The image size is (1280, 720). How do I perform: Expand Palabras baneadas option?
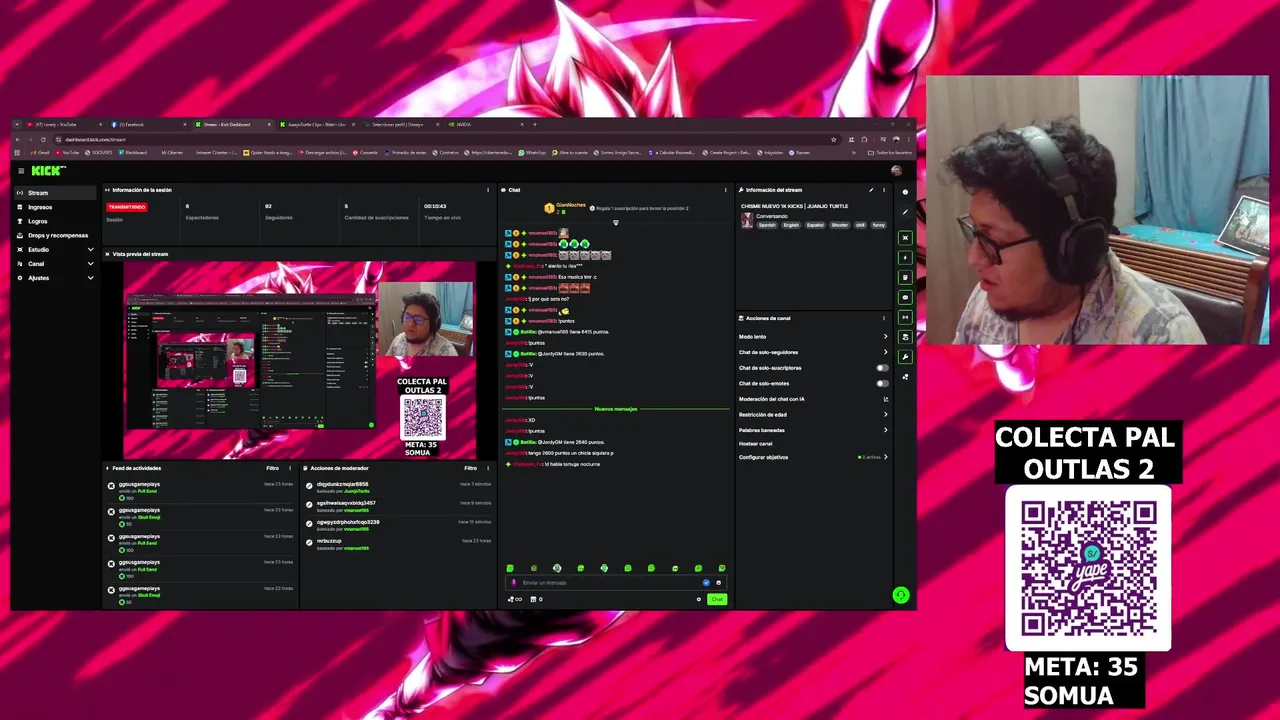tap(813, 430)
